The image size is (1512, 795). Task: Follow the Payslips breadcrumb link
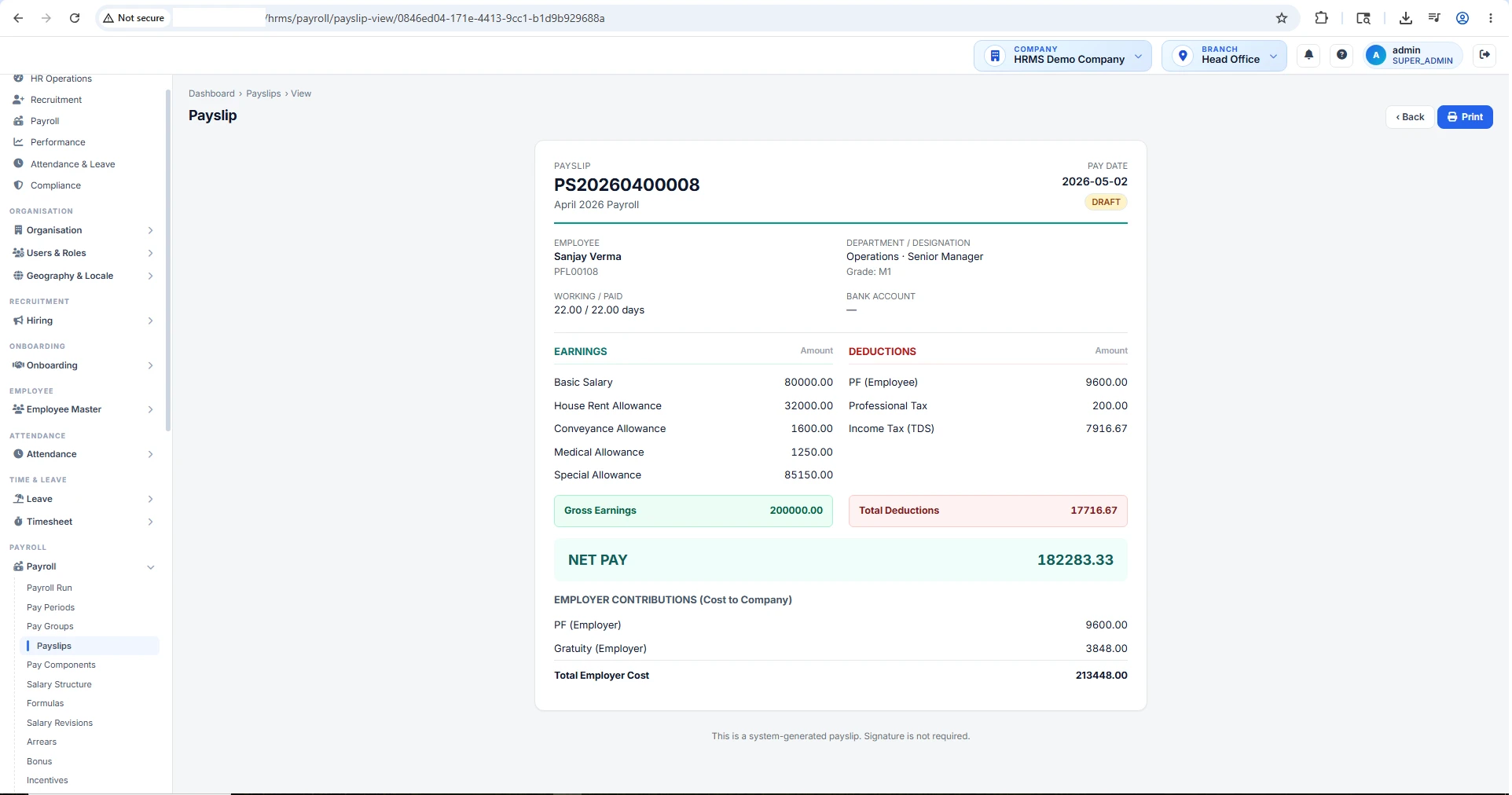263,93
